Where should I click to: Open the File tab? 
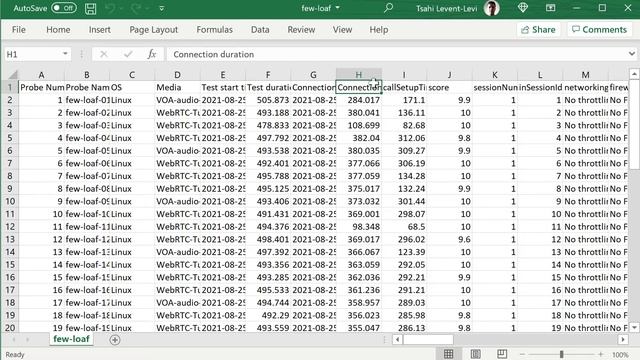pos(19,30)
